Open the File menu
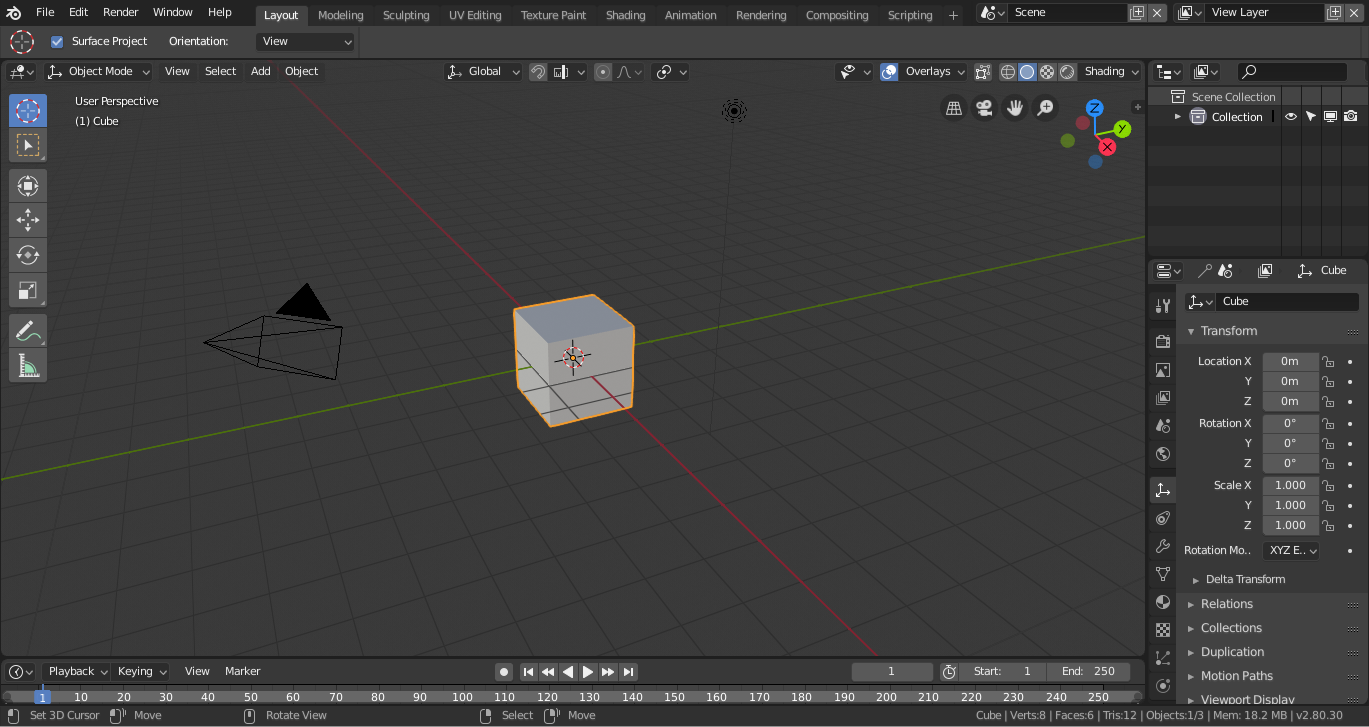This screenshot has height=727, width=1369. pos(45,12)
